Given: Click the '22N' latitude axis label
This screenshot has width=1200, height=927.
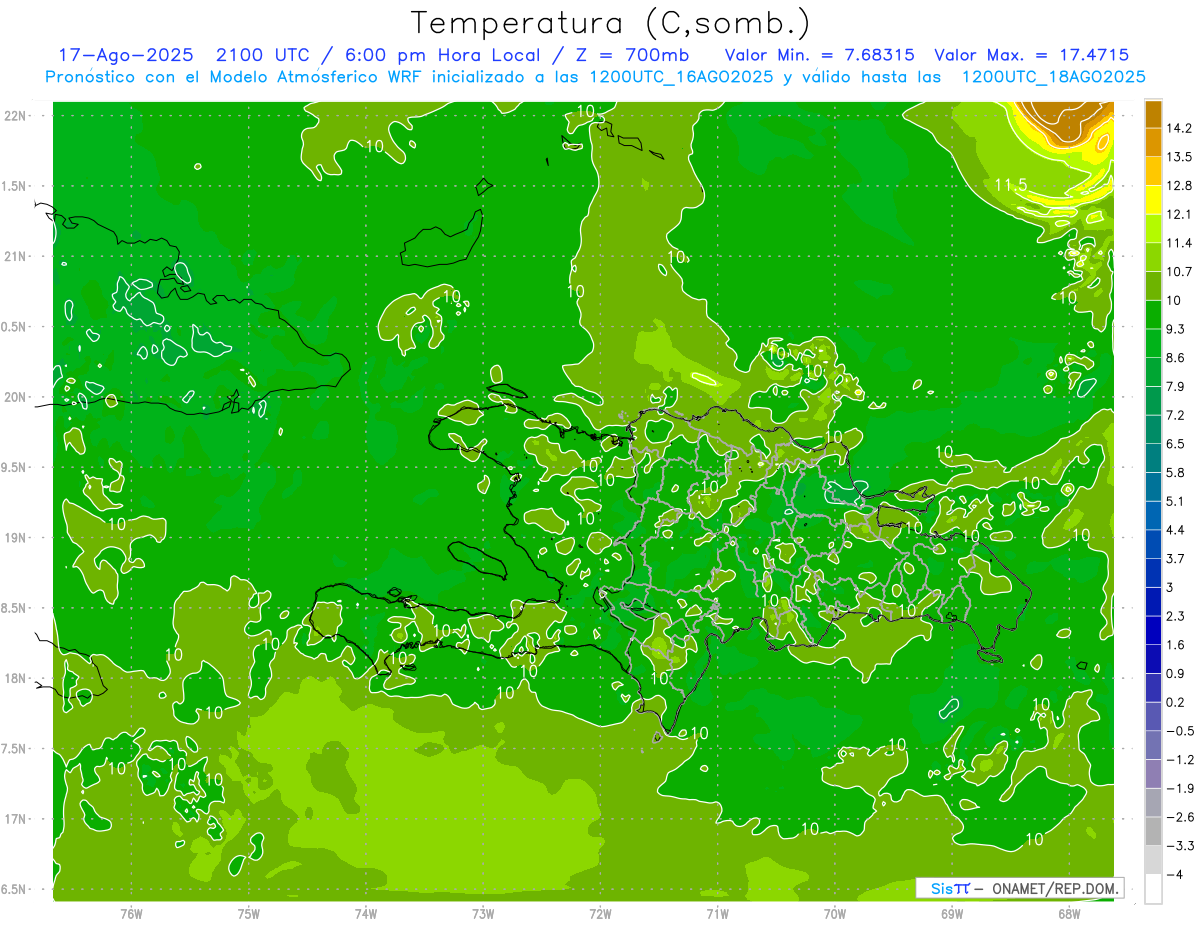Looking at the screenshot, I should pos(15,116).
